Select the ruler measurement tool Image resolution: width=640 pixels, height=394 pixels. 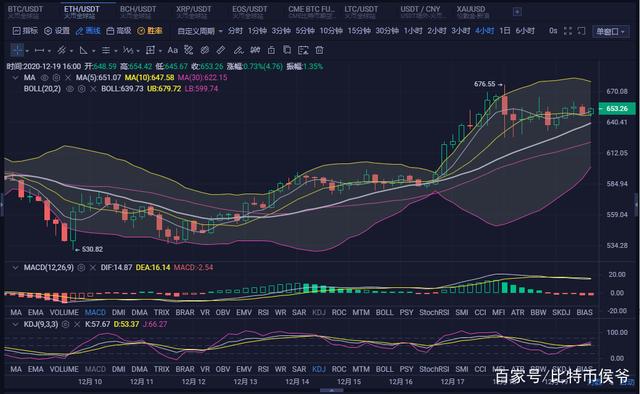coord(221,50)
